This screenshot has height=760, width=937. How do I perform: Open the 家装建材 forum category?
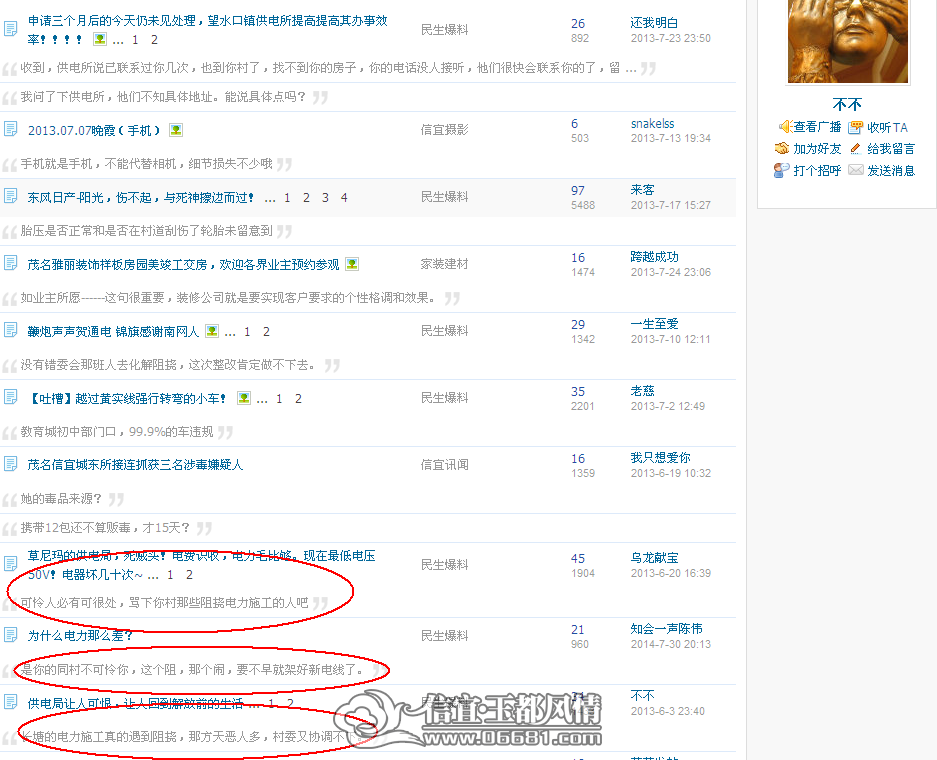[x=445, y=263]
